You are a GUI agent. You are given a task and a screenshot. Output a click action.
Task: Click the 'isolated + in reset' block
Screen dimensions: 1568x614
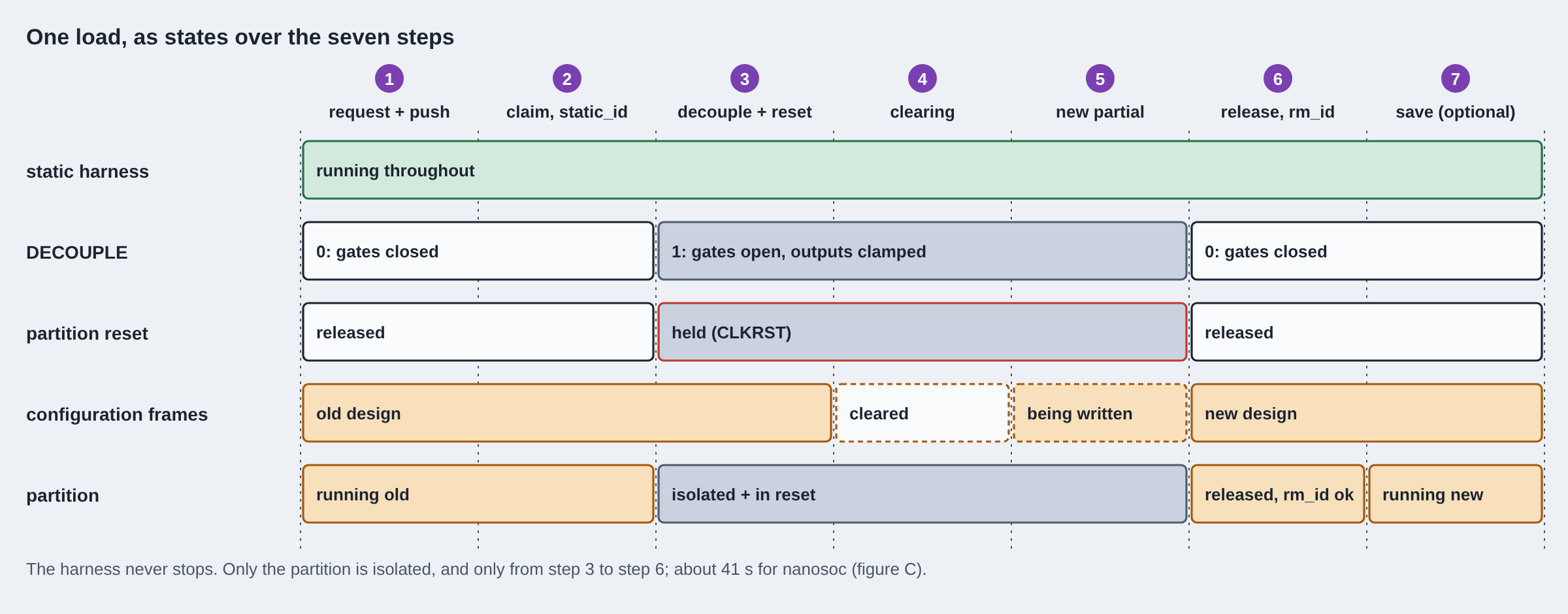923,494
